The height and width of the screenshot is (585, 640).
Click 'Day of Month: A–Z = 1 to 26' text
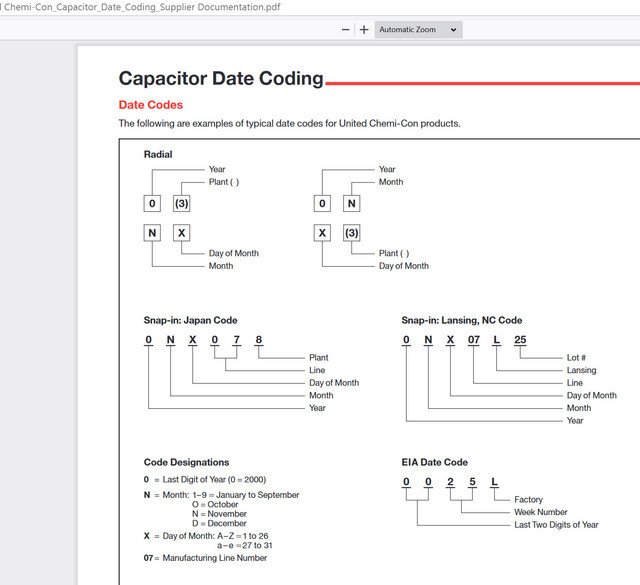(x=215, y=536)
